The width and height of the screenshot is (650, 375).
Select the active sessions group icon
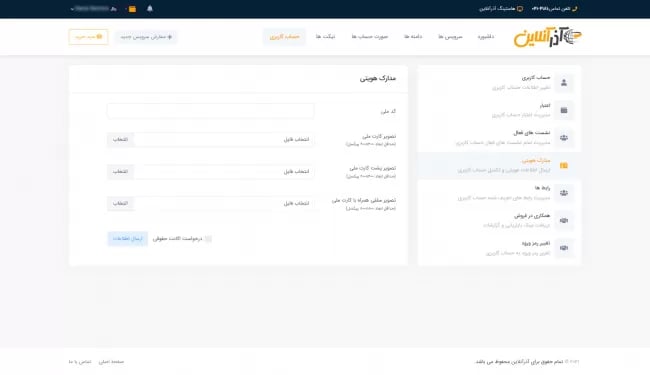[x=564, y=138]
